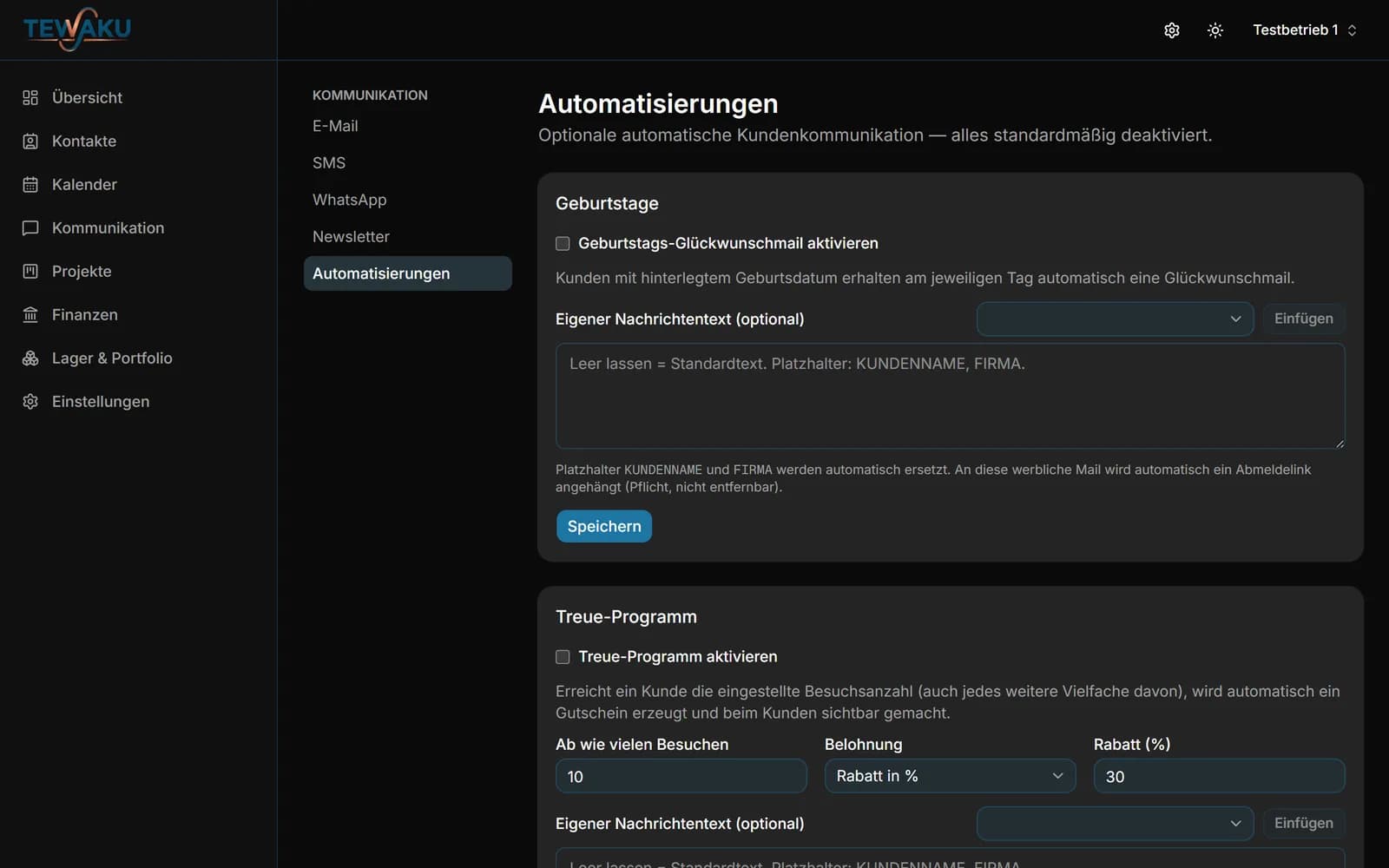Click the Finanzen bank icon

click(x=30, y=314)
